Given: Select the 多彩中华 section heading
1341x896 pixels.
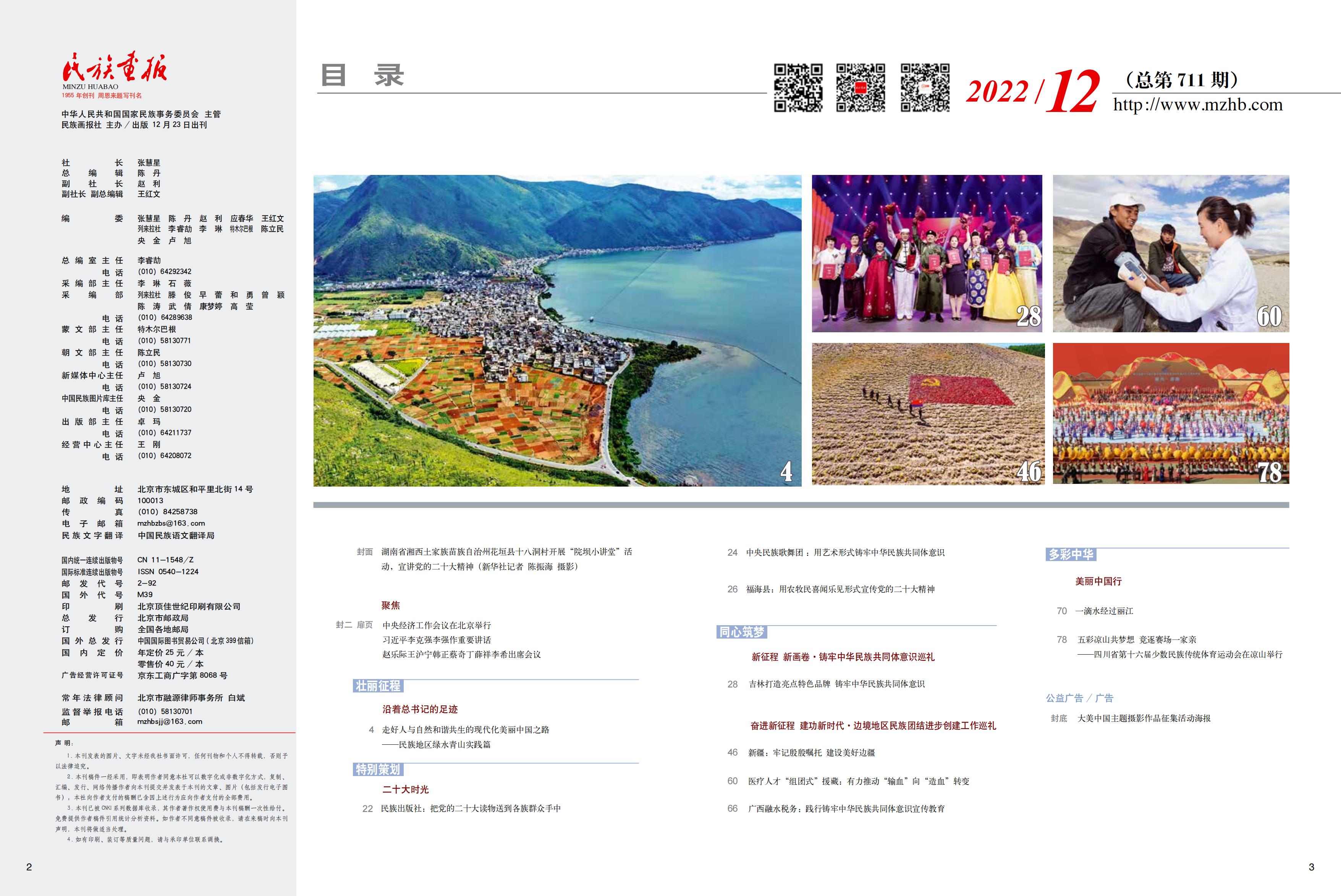Looking at the screenshot, I should point(1071,554).
